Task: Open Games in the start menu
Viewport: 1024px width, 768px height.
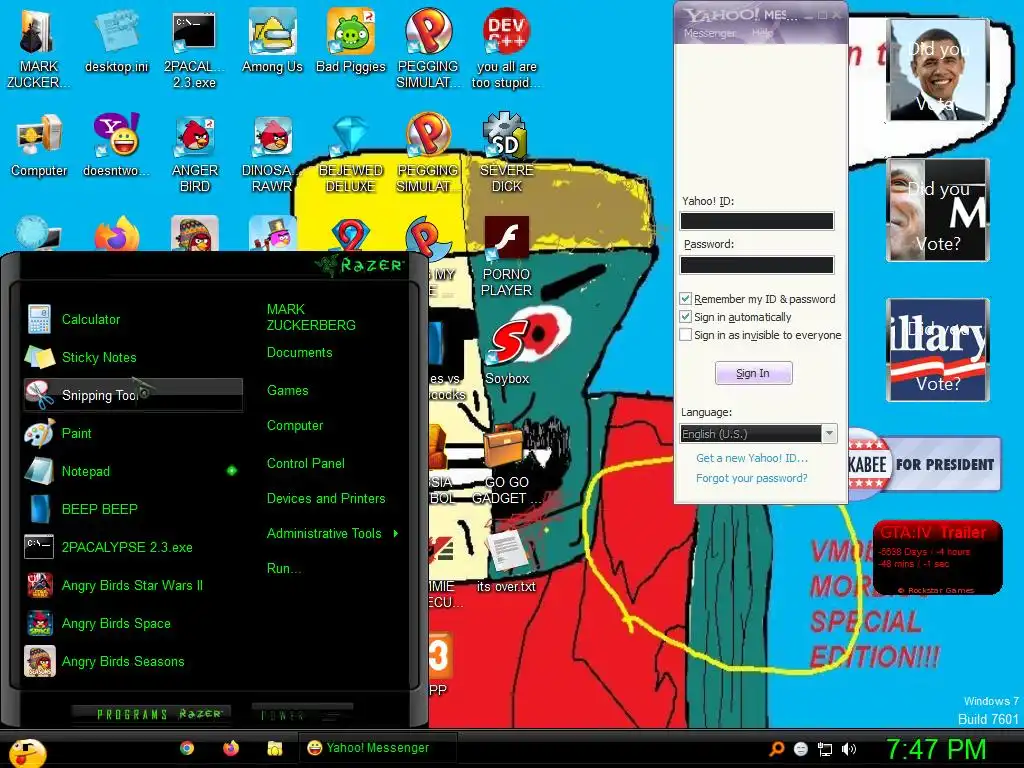Action: 287,391
